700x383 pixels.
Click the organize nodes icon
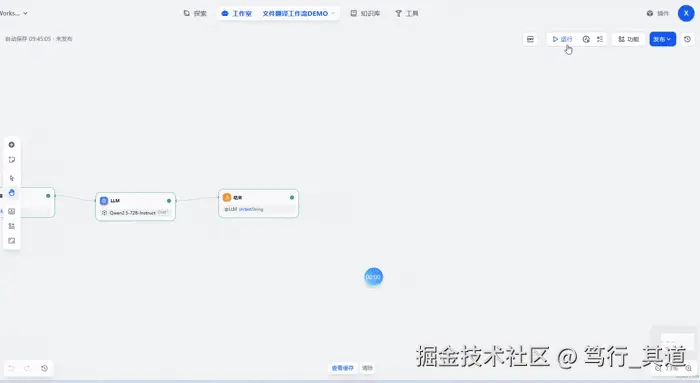point(12,226)
